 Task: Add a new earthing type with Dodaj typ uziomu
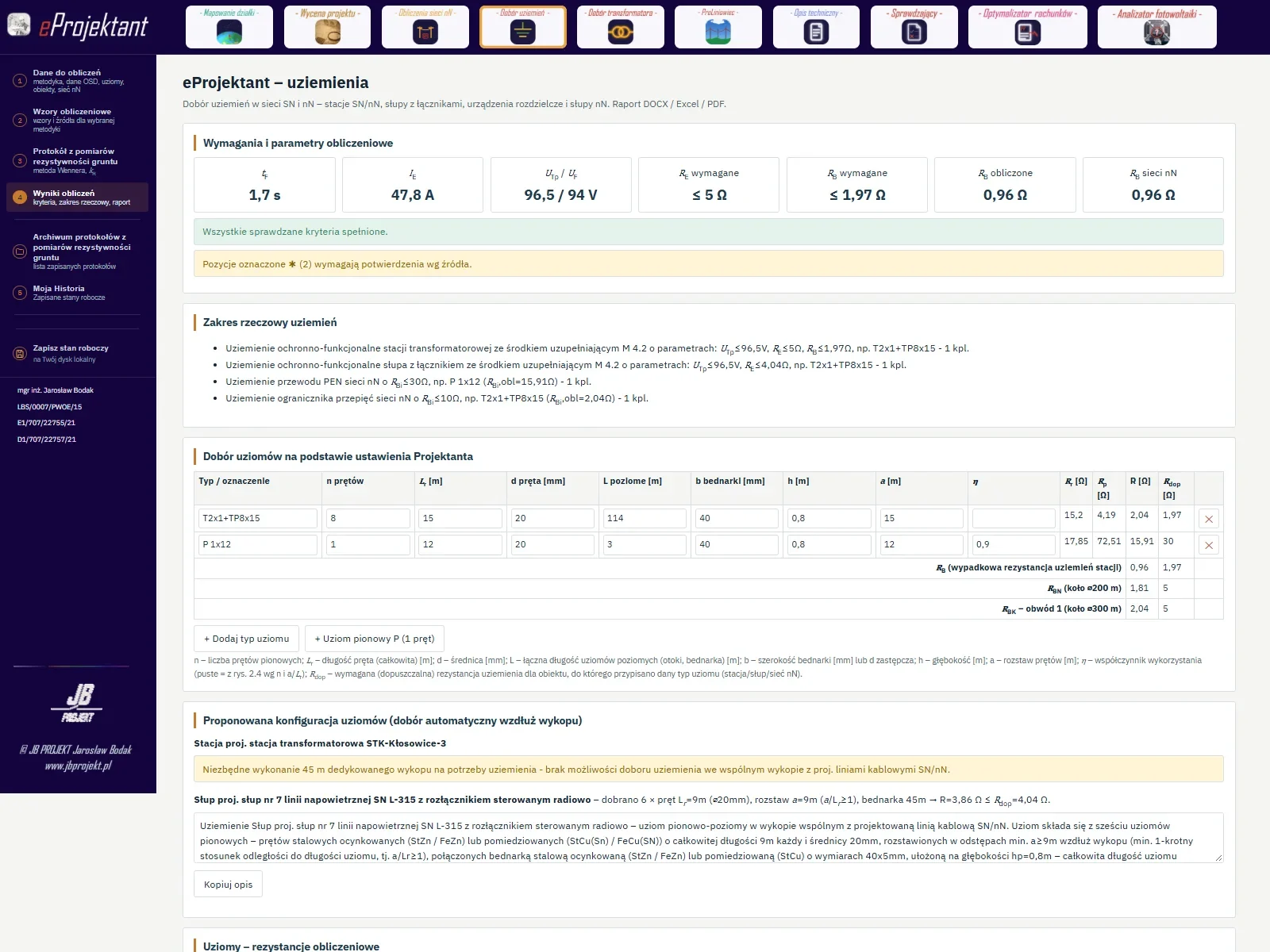[x=247, y=639]
